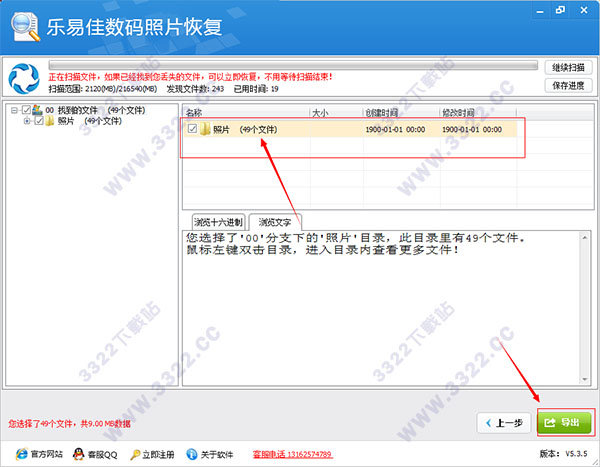The height and width of the screenshot is (467, 600).
Task: Click the folder icon in the file list row
Action: pos(205,129)
